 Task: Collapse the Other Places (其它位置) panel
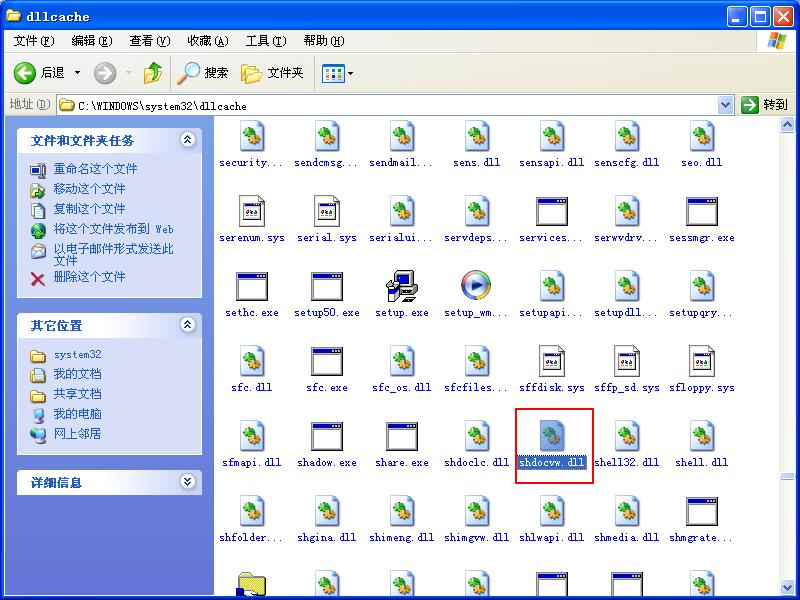[x=187, y=324]
